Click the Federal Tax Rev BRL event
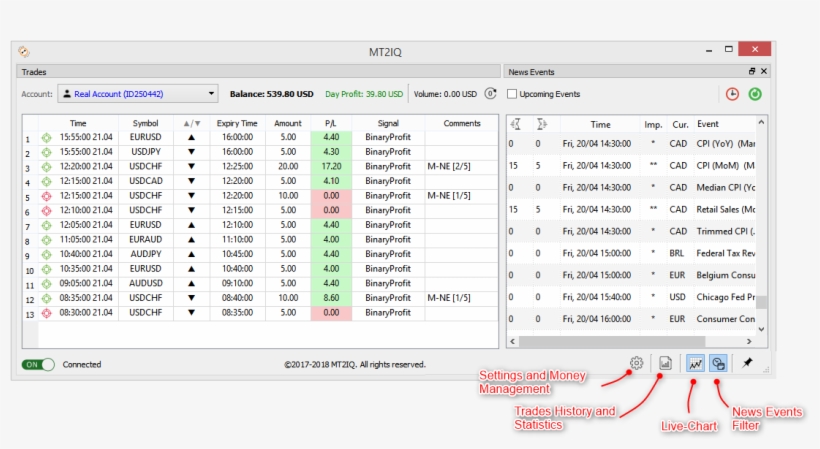This screenshot has width=820, height=449. click(x=725, y=253)
